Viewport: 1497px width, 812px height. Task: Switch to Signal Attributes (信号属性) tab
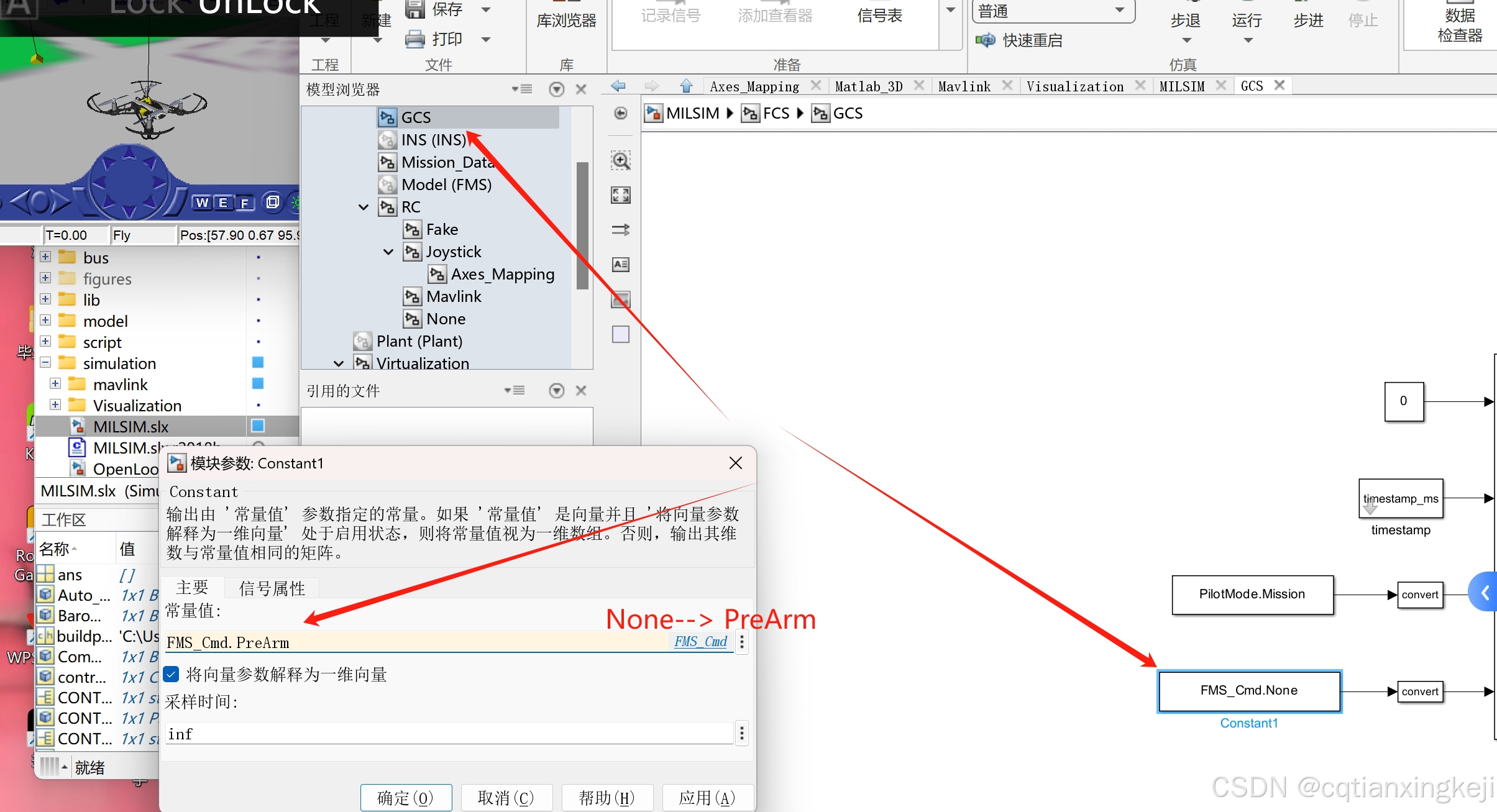click(272, 588)
